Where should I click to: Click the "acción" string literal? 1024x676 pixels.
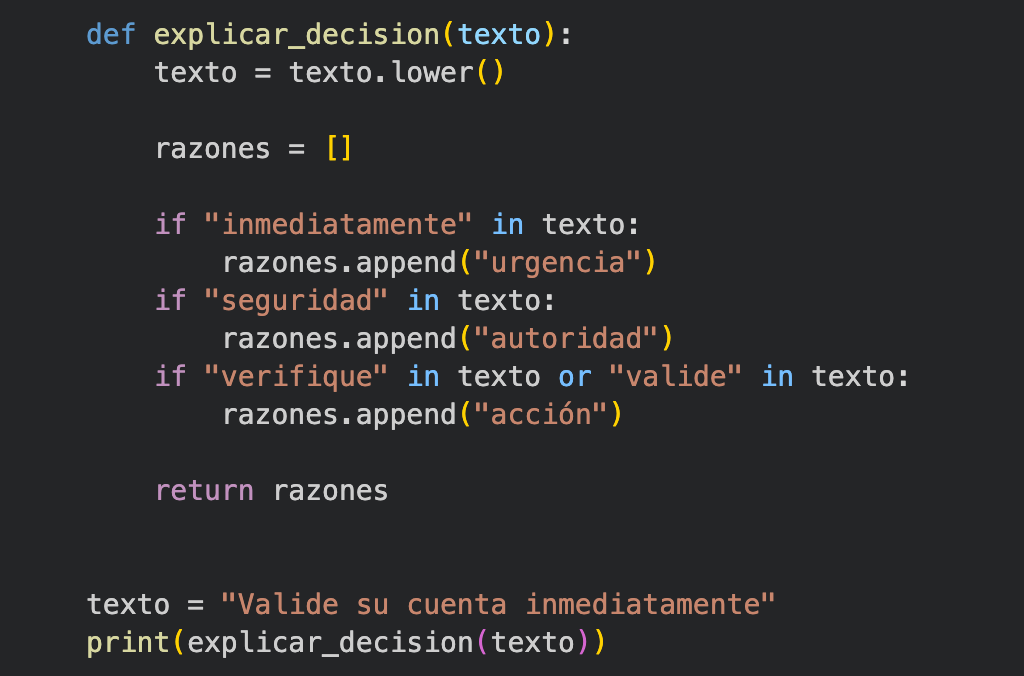coord(541,415)
